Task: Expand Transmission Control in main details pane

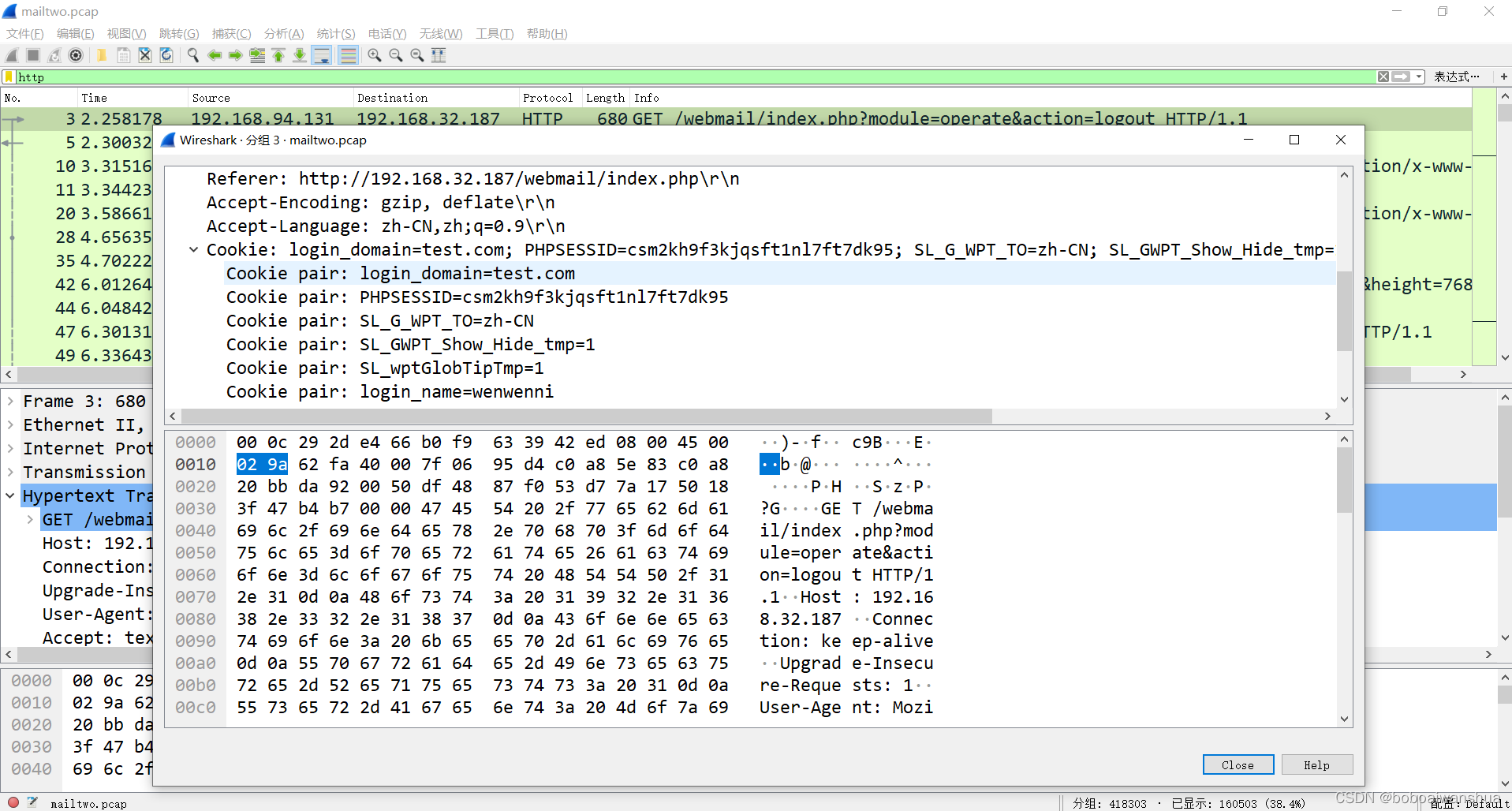Action: tap(10, 473)
